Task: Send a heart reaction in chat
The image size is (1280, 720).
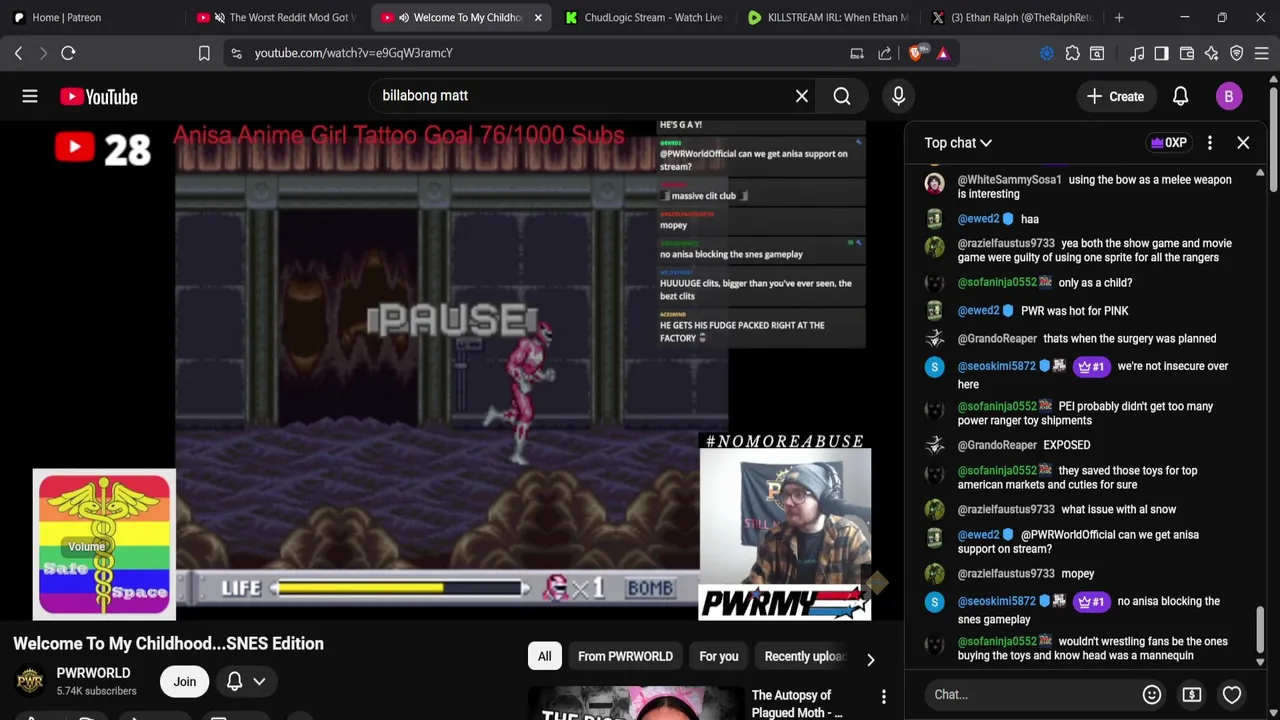Action: click(1232, 694)
